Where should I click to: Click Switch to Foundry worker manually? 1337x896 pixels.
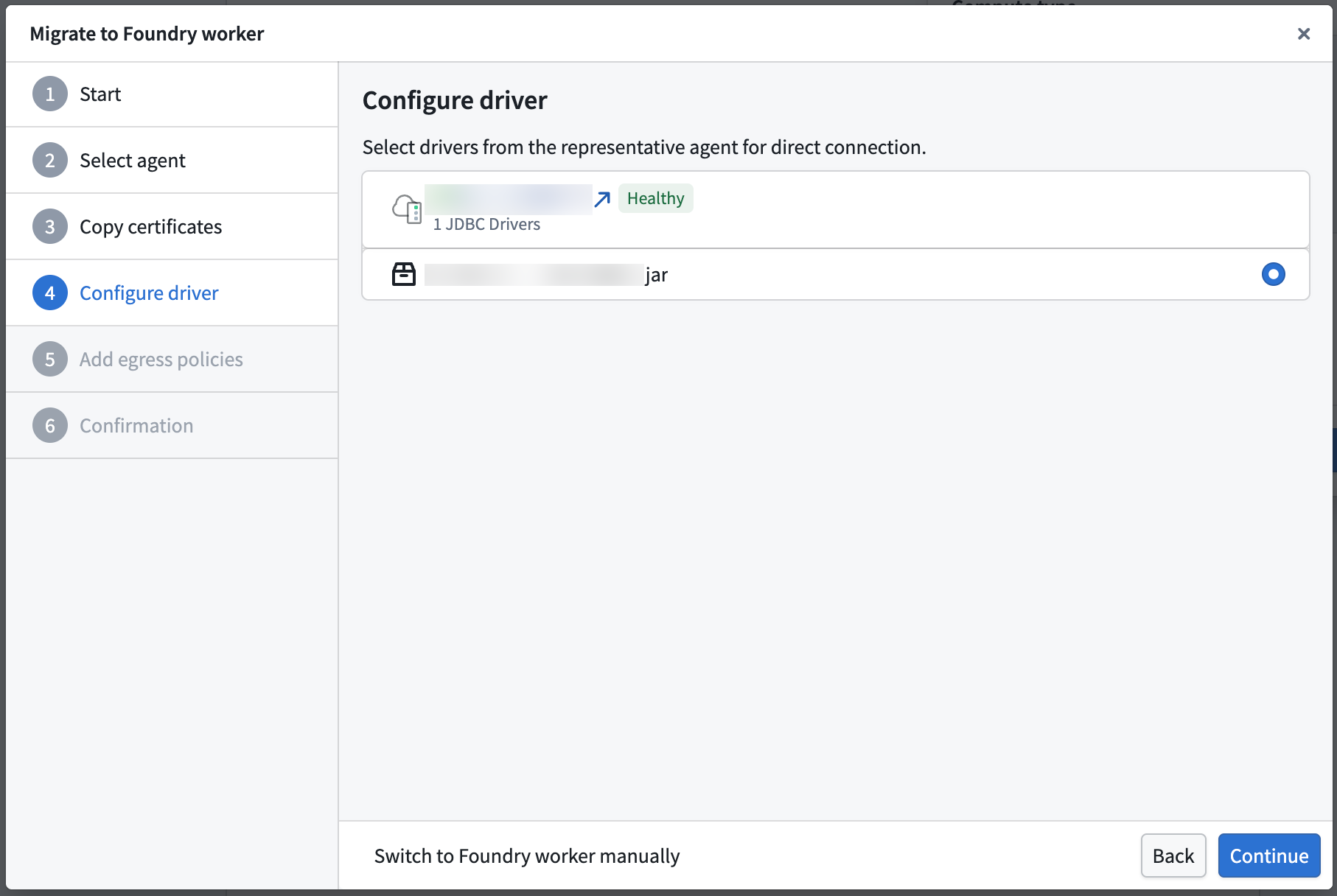click(527, 856)
